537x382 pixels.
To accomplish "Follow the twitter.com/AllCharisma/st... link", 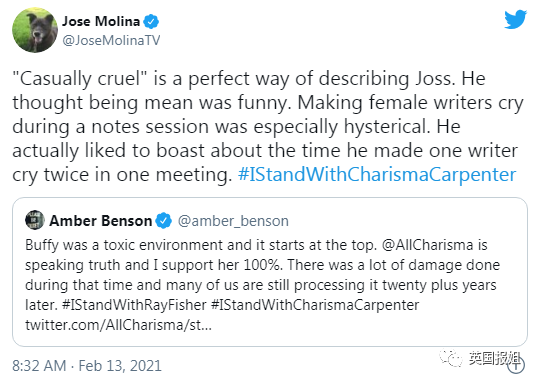I will coord(118,324).
